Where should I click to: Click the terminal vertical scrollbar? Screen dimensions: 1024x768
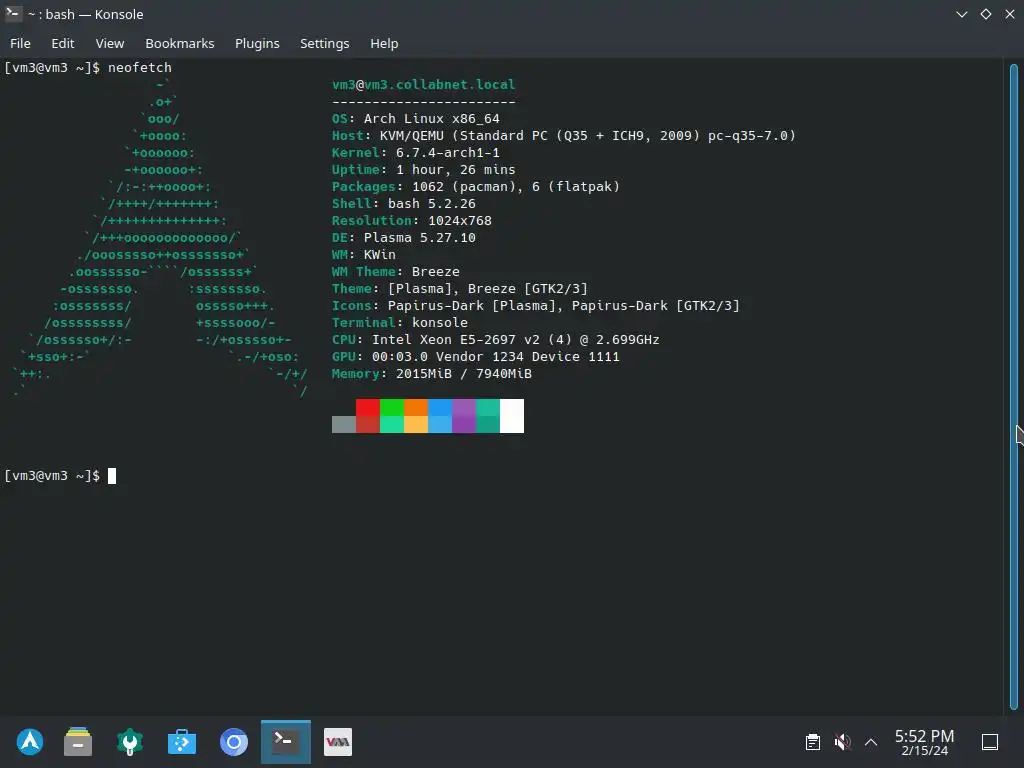coord(1014,385)
